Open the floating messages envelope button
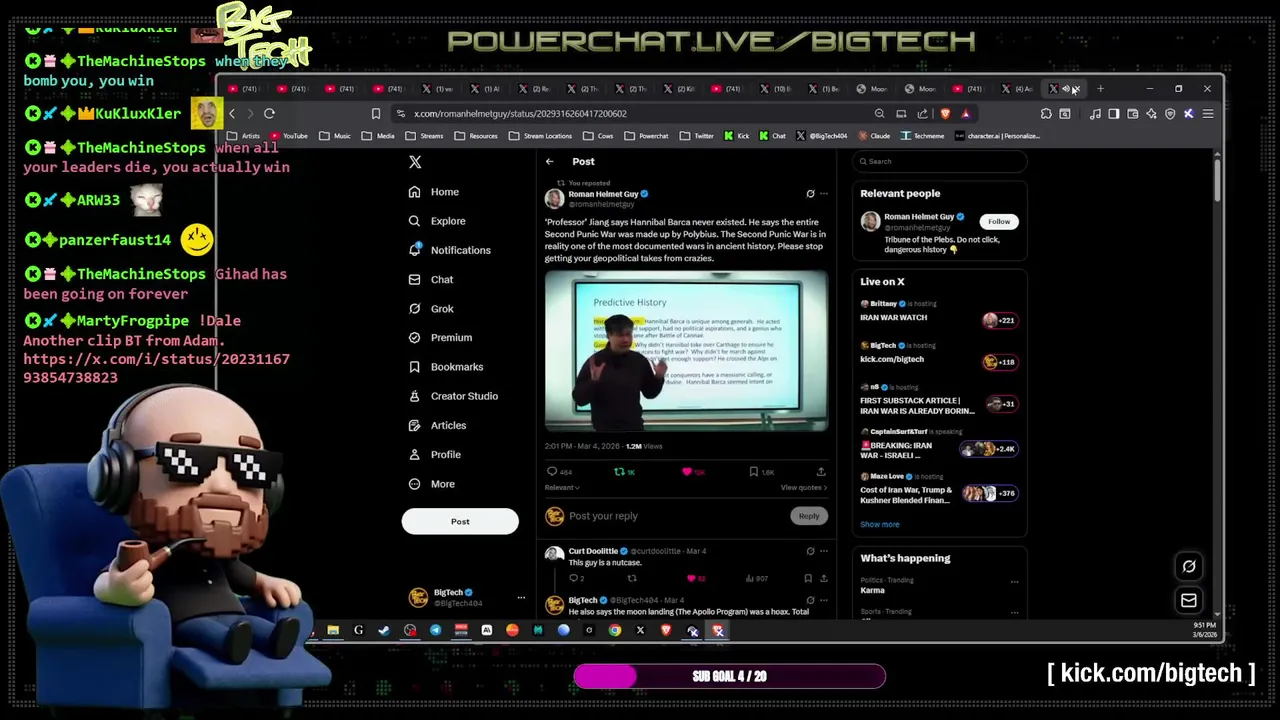Screen dimensions: 1280x720 tap(1189, 601)
